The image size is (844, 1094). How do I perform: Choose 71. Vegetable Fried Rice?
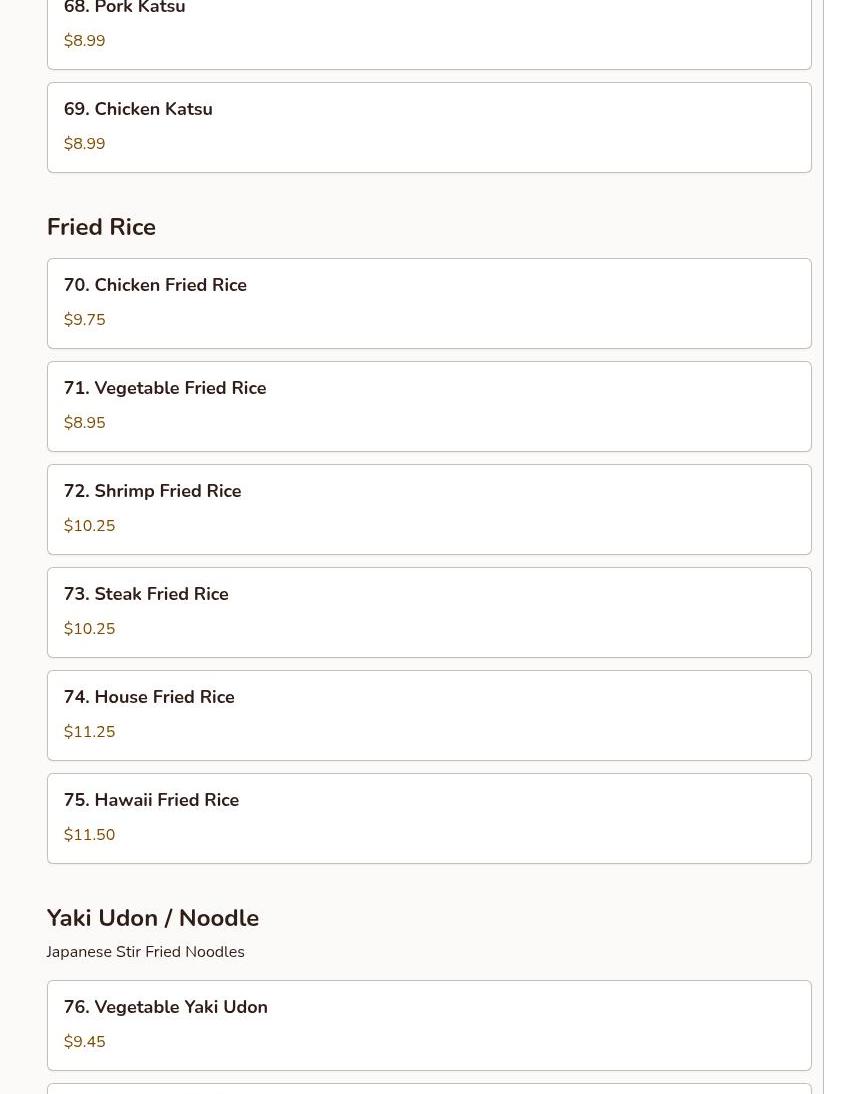click(x=428, y=406)
